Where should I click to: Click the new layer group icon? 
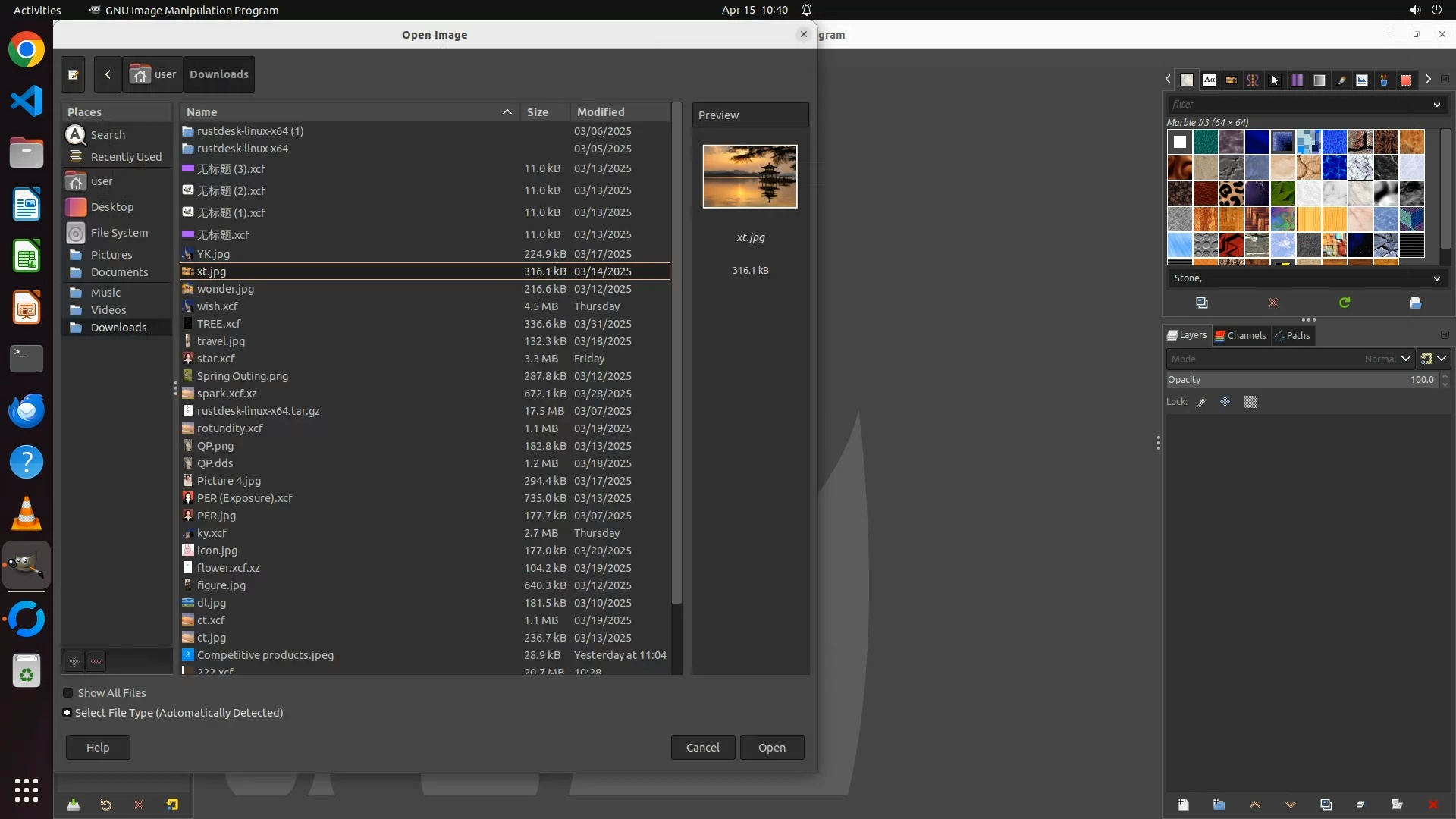[x=1219, y=805]
